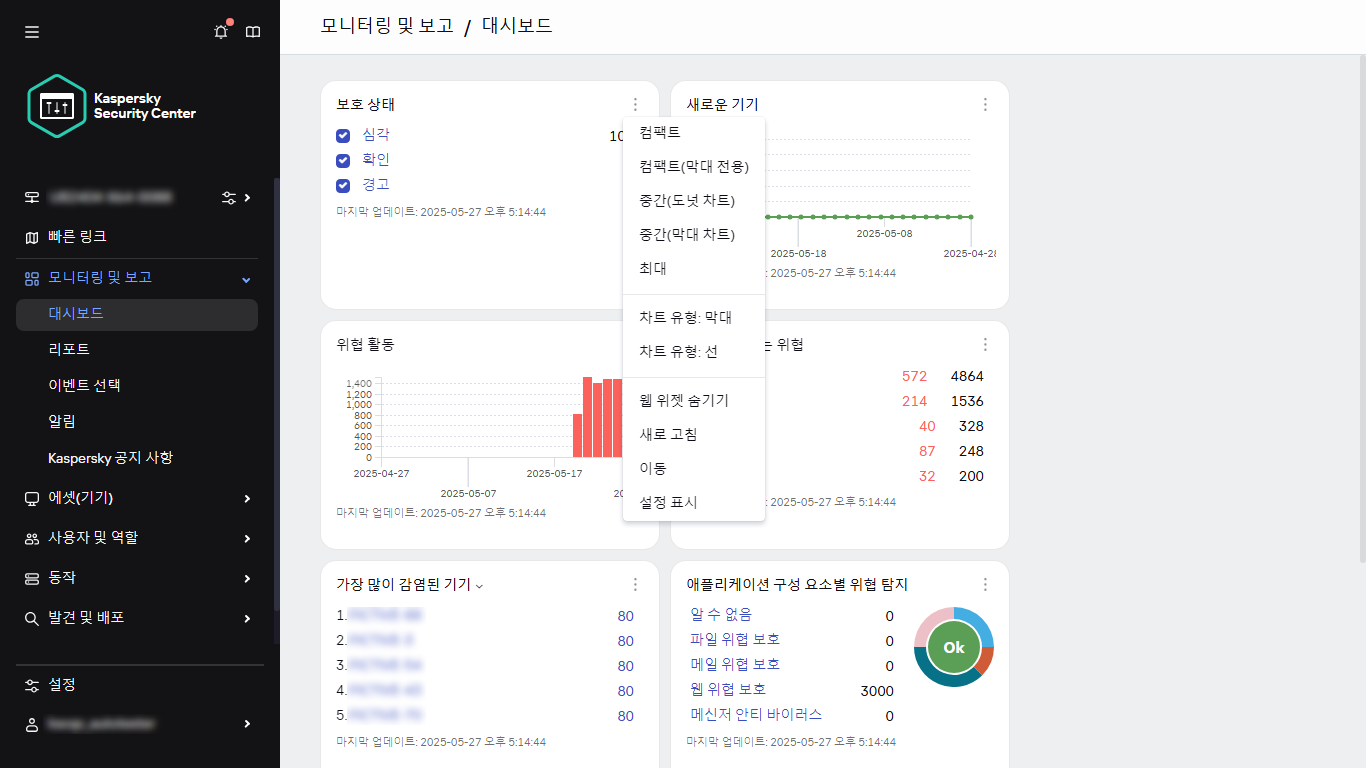1366x768 pixels.
Task: Click the green Ok donut chart
Action: pos(953,648)
